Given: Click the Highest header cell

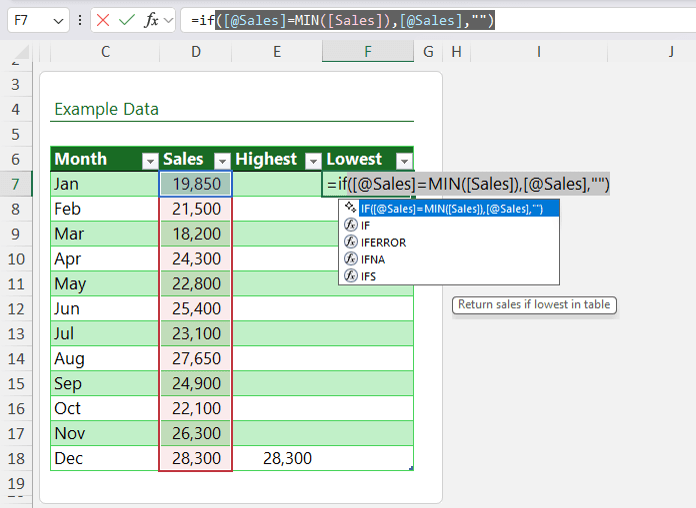Looking at the screenshot, I should pyautogui.click(x=277, y=159).
